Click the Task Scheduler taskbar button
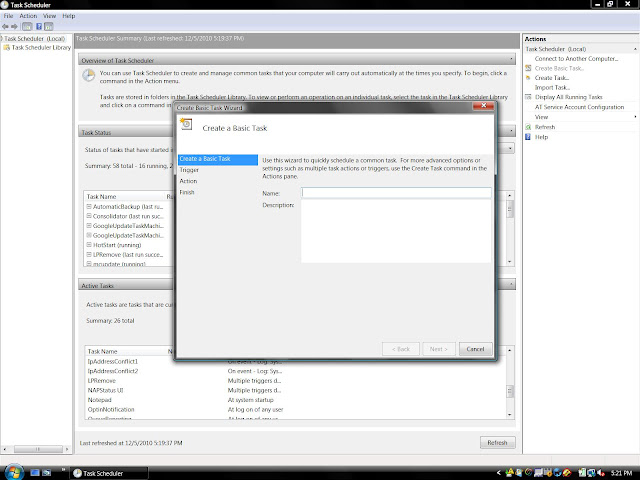 109,473
